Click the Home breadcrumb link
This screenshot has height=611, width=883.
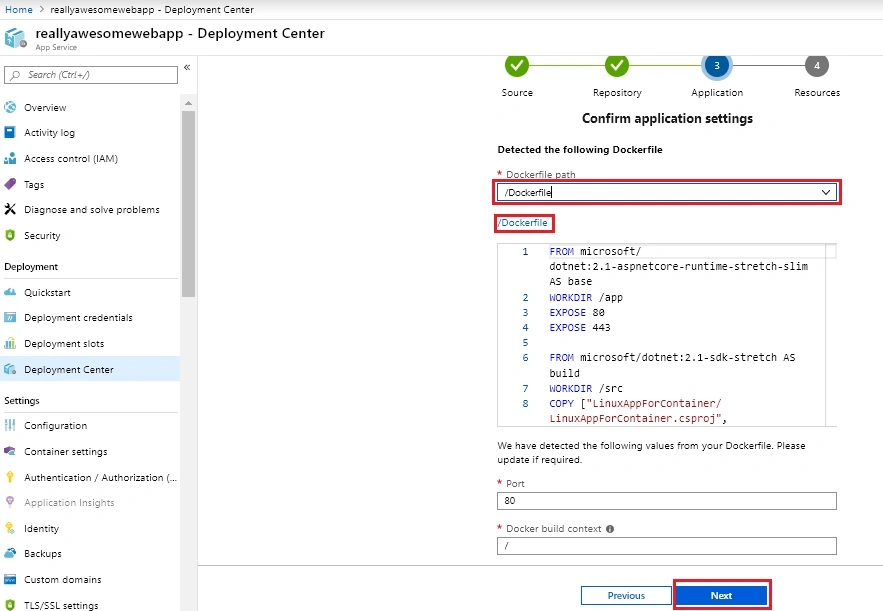pos(19,10)
